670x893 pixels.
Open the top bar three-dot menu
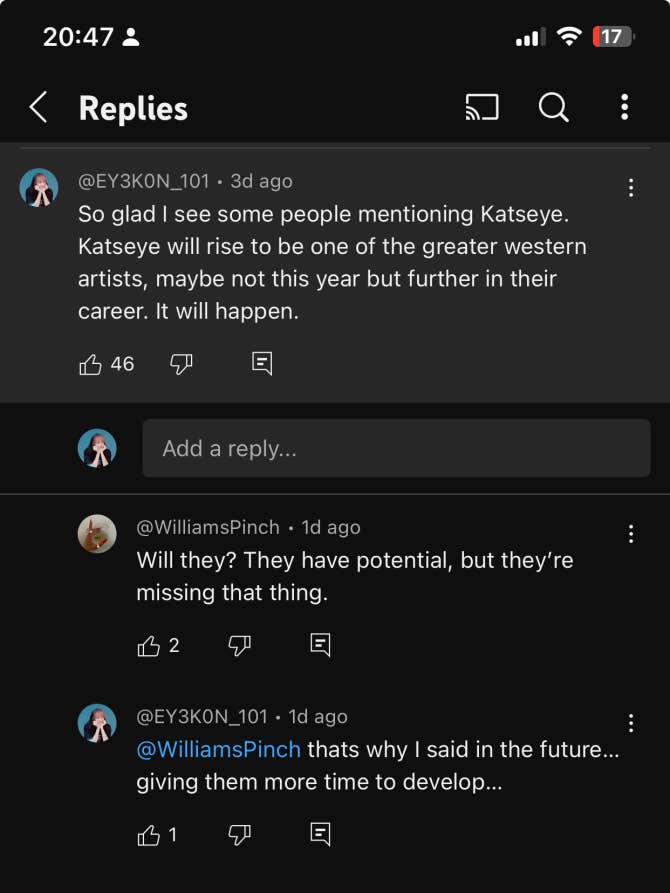(x=624, y=107)
